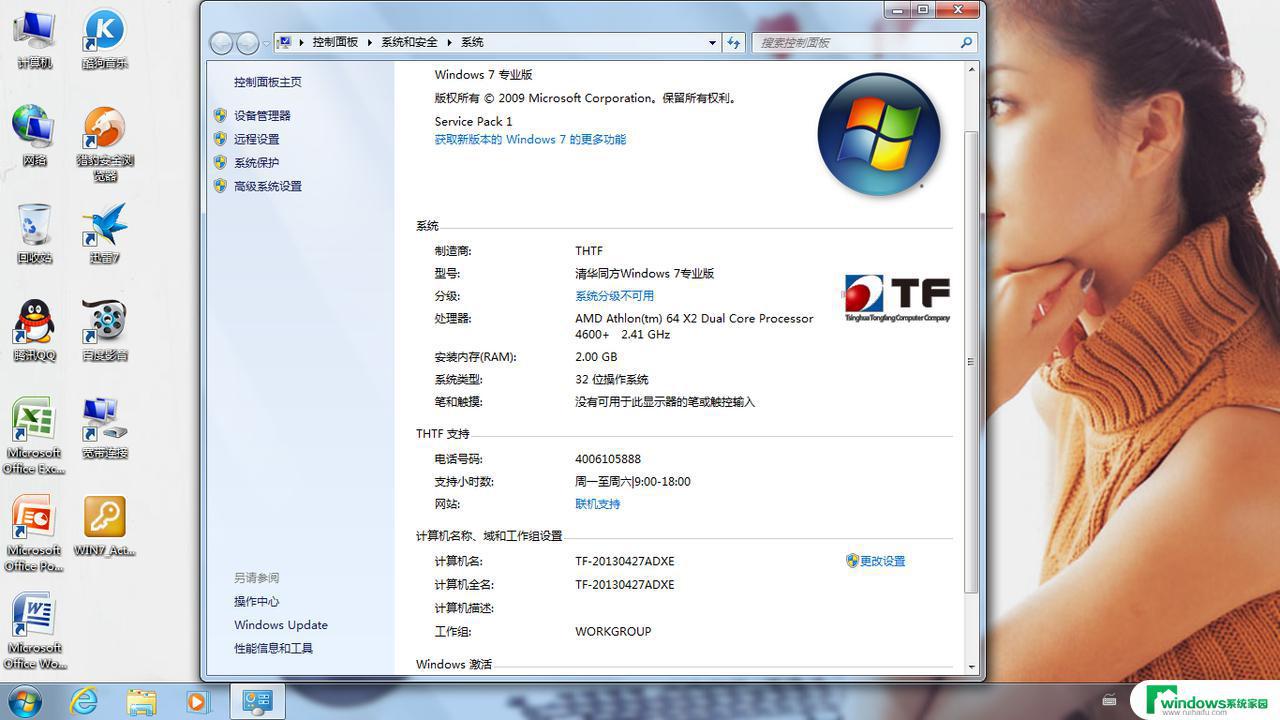Select the 32 位操作系统 system type value

point(612,380)
